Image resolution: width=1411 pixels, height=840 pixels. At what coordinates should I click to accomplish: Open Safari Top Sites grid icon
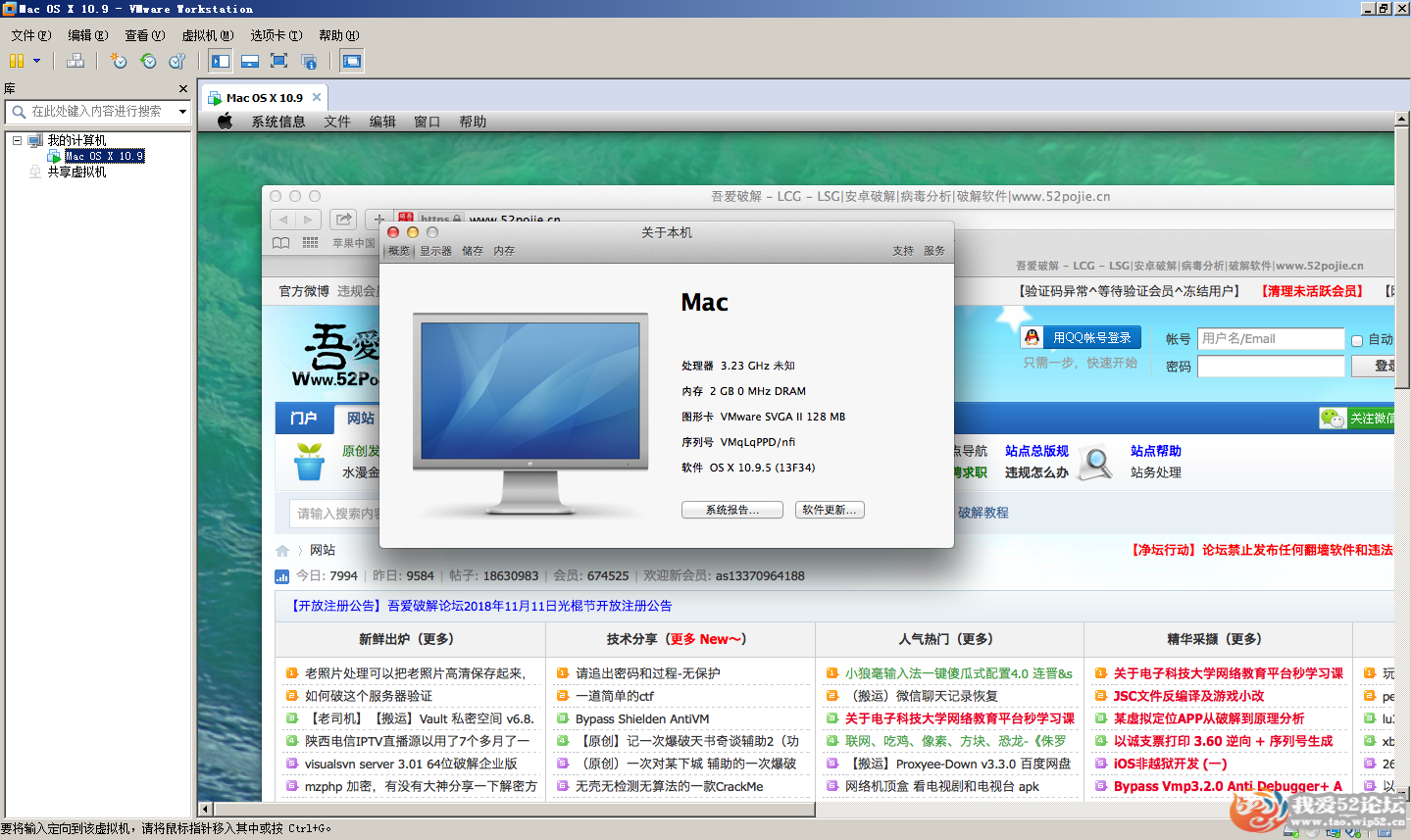310,243
